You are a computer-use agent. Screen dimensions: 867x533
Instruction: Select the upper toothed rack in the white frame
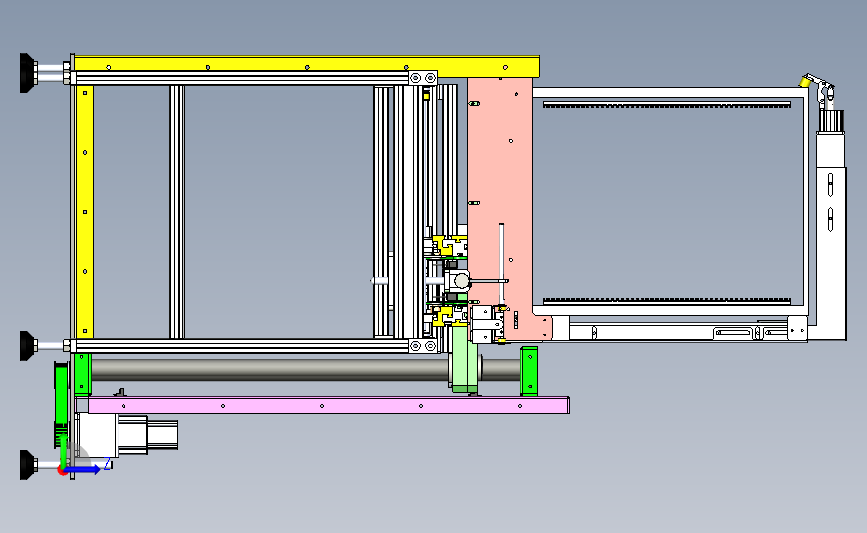click(667, 104)
